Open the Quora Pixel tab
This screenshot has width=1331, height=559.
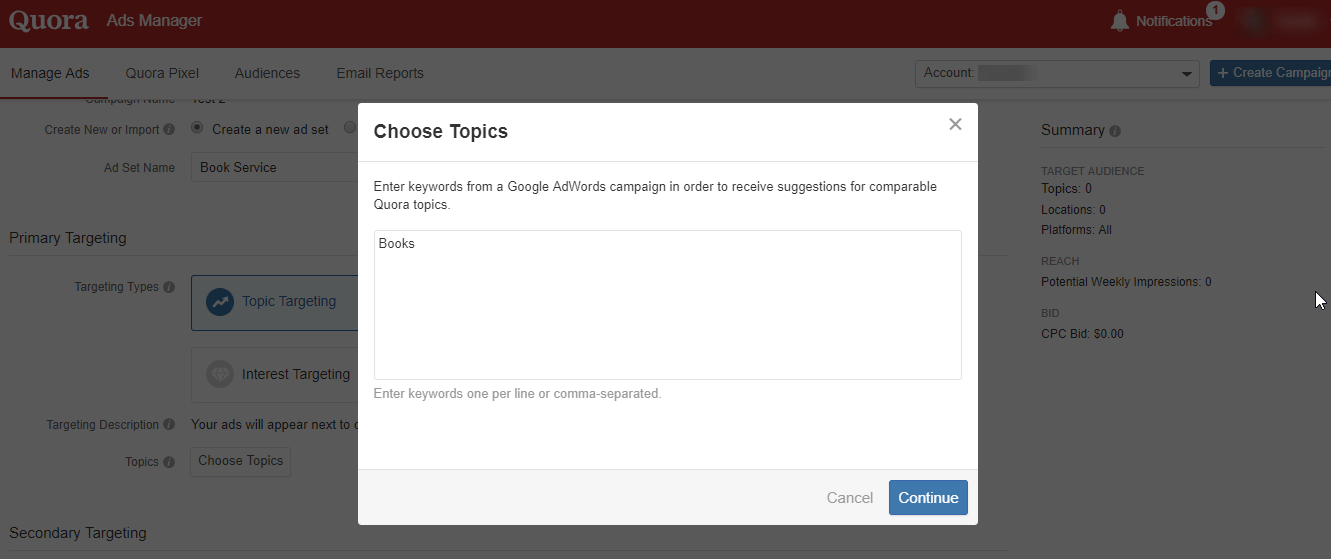coord(162,73)
